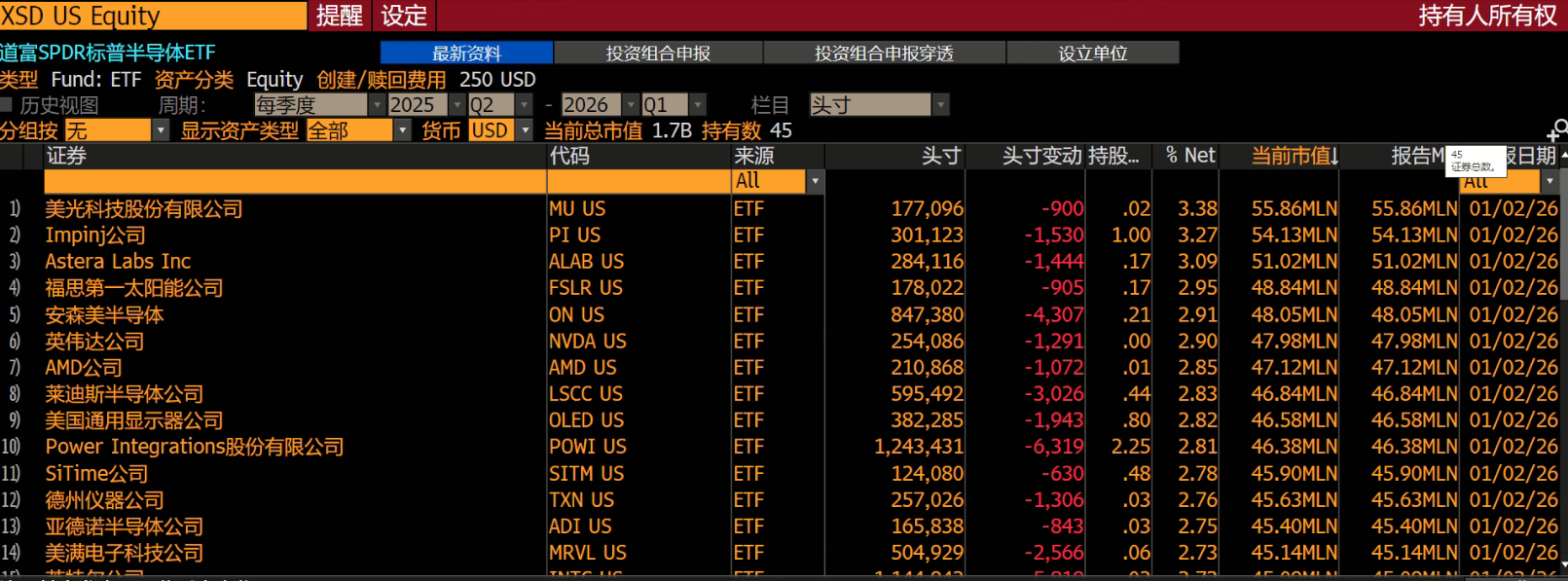Open the 2025 start year dropdown
This screenshot has width=1568, height=581.
pos(456,104)
